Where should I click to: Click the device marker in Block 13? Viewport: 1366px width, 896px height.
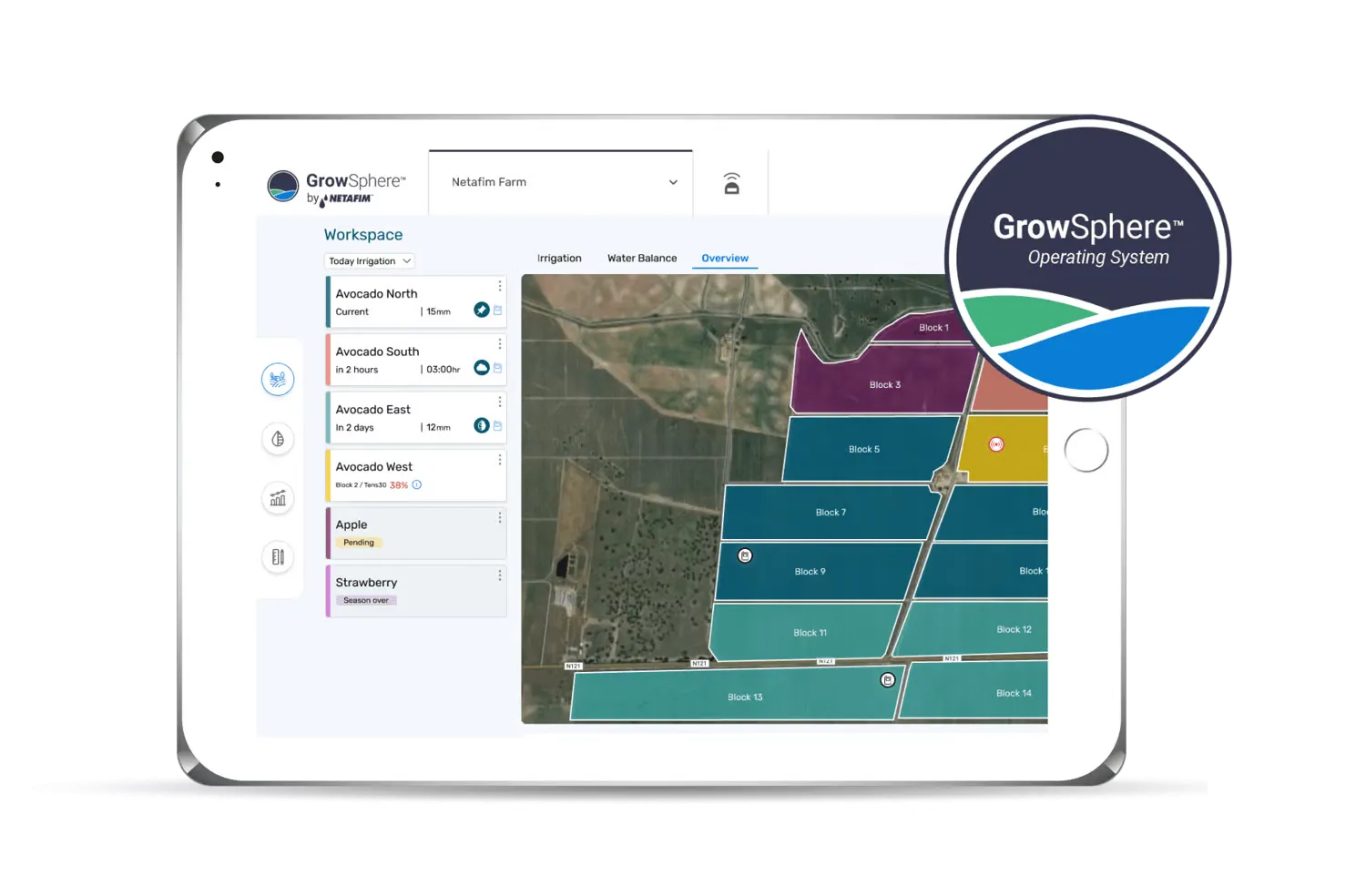[x=888, y=680]
